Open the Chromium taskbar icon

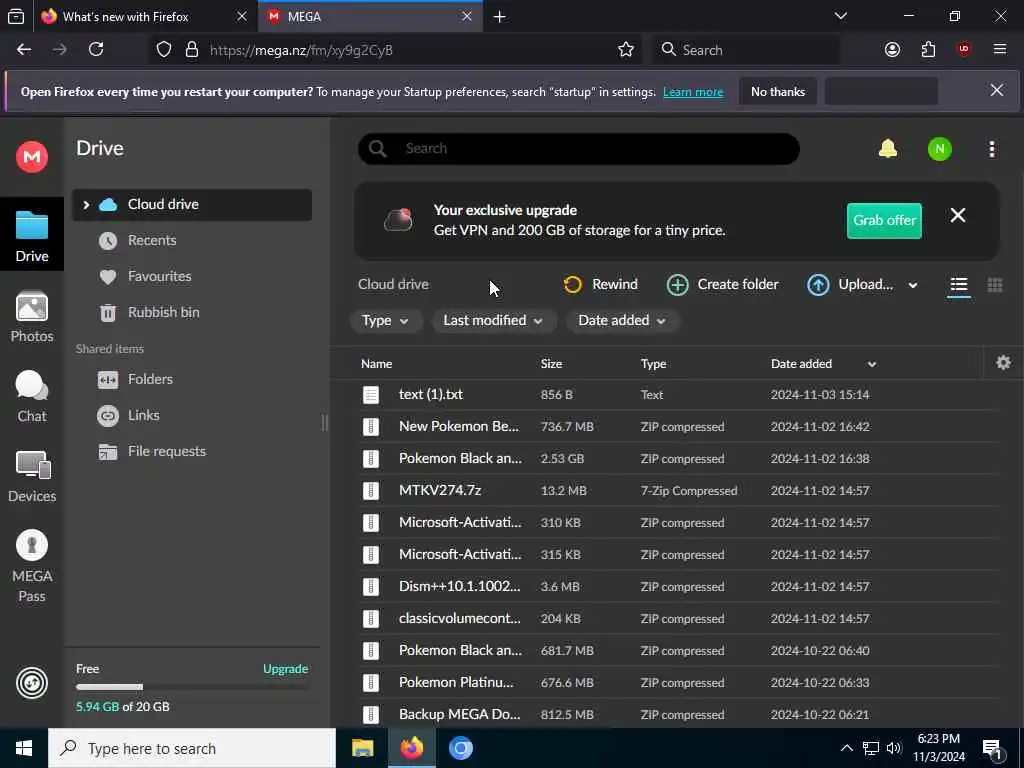pos(460,748)
